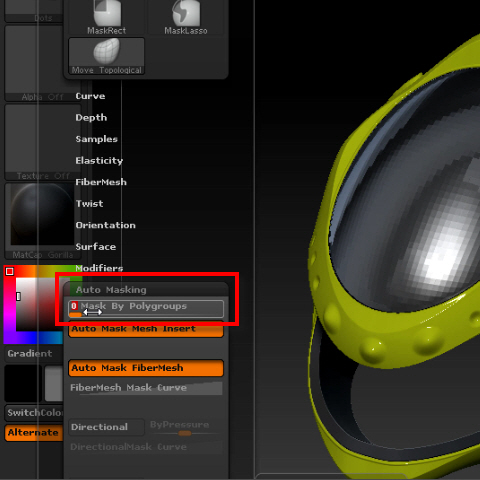This screenshot has height=480, width=480.
Task: Click the black secondary color swatch
Action: (23, 383)
